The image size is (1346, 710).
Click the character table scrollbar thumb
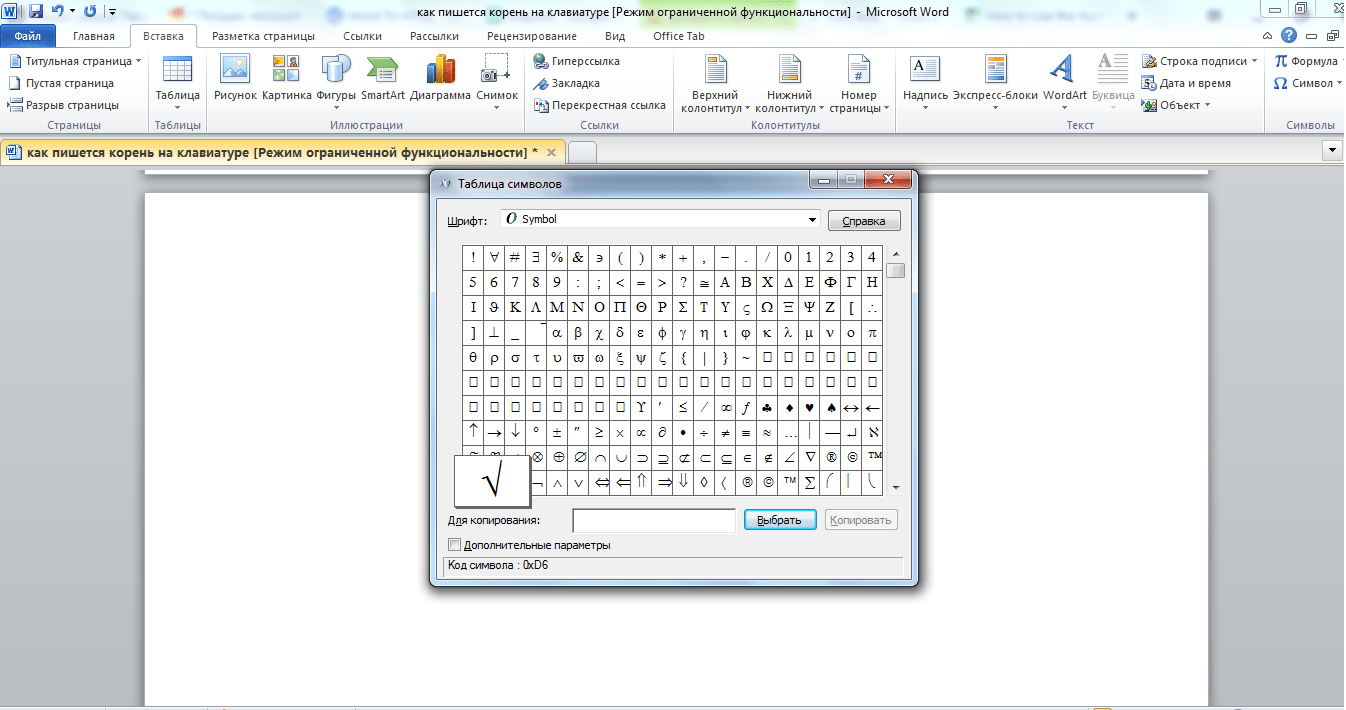(896, 271)
